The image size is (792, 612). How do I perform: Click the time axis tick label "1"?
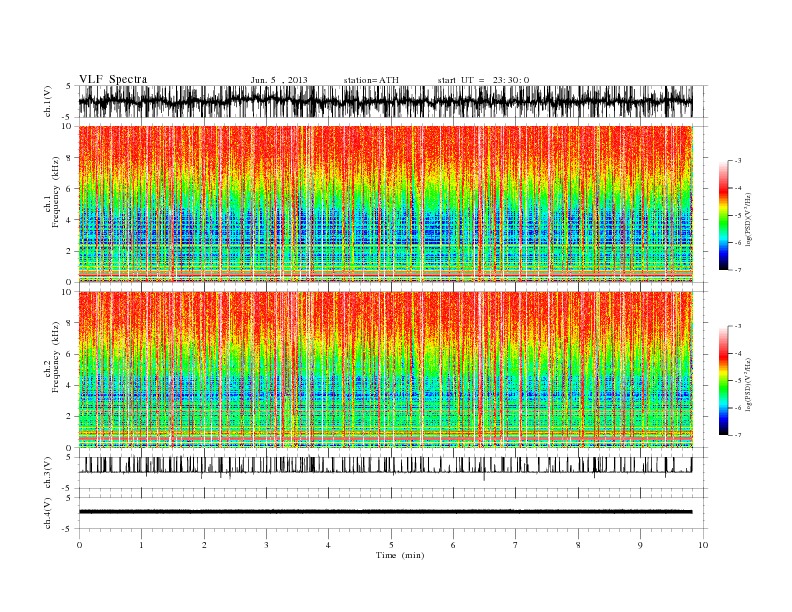click(141, 545)
